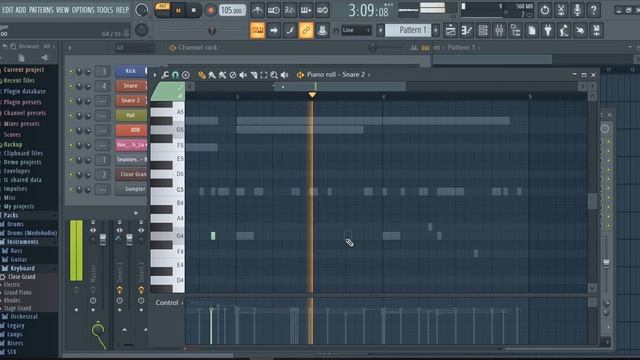The height and width of the screenshot is (360, 640).
Task: Open the EDIT menu
Action: tap(8, 10)
